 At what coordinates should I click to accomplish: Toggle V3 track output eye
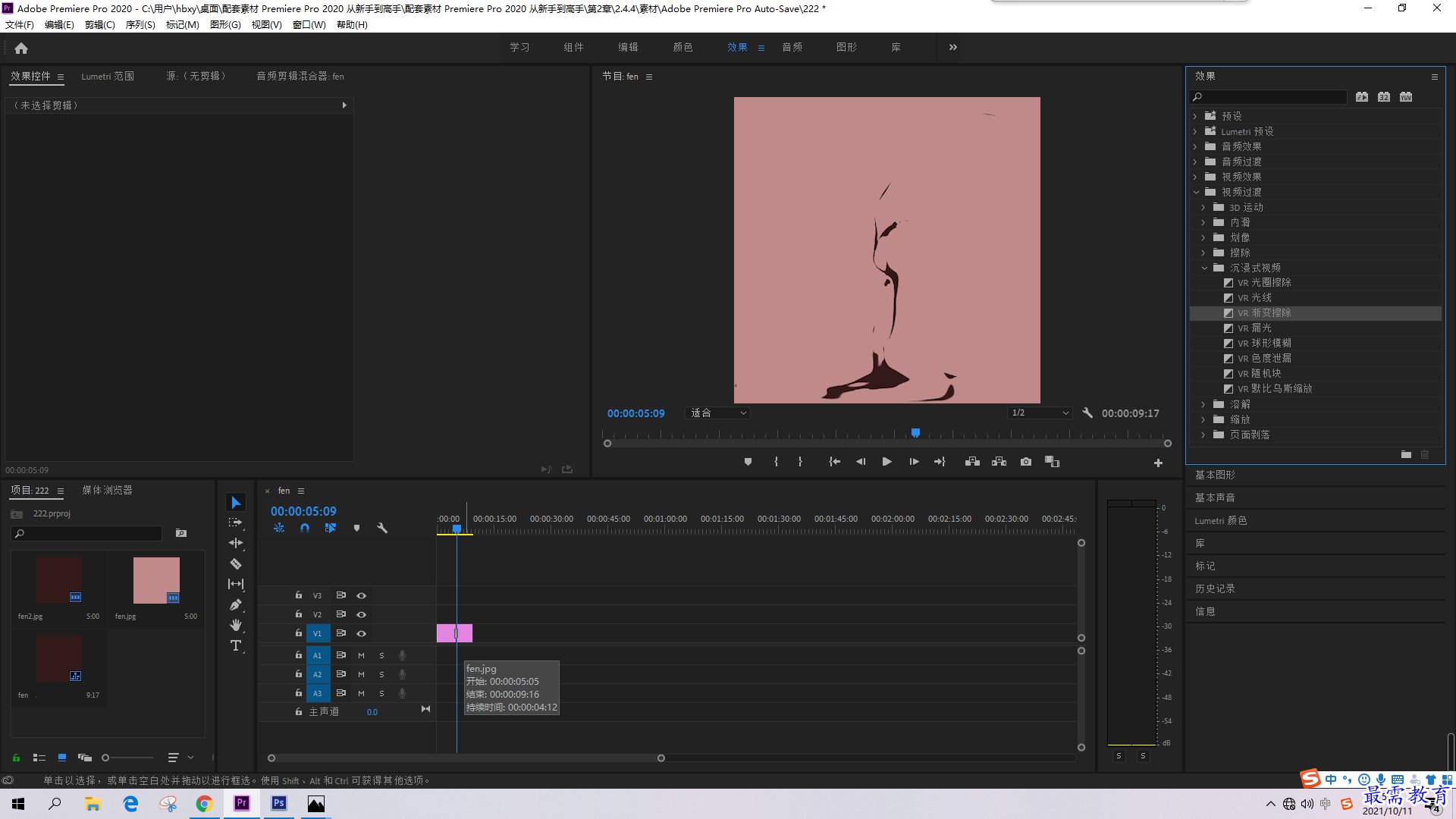(362, 596)
